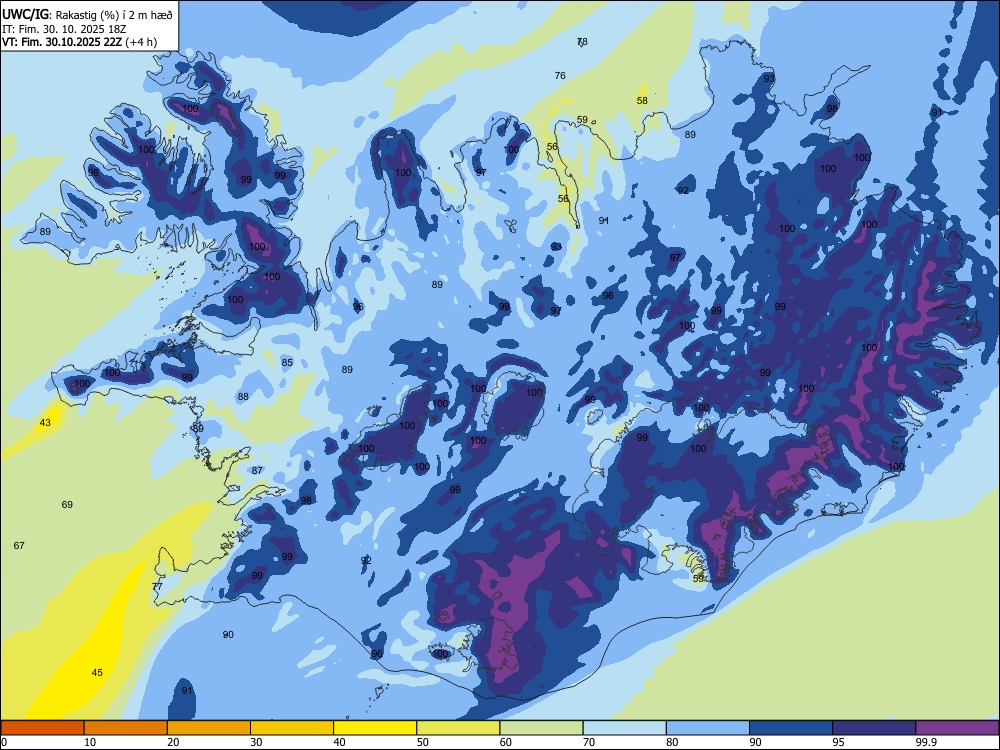This screenshot has height=750, width=1000.
Task: Click the legend scale label 60
Action: 506,742
